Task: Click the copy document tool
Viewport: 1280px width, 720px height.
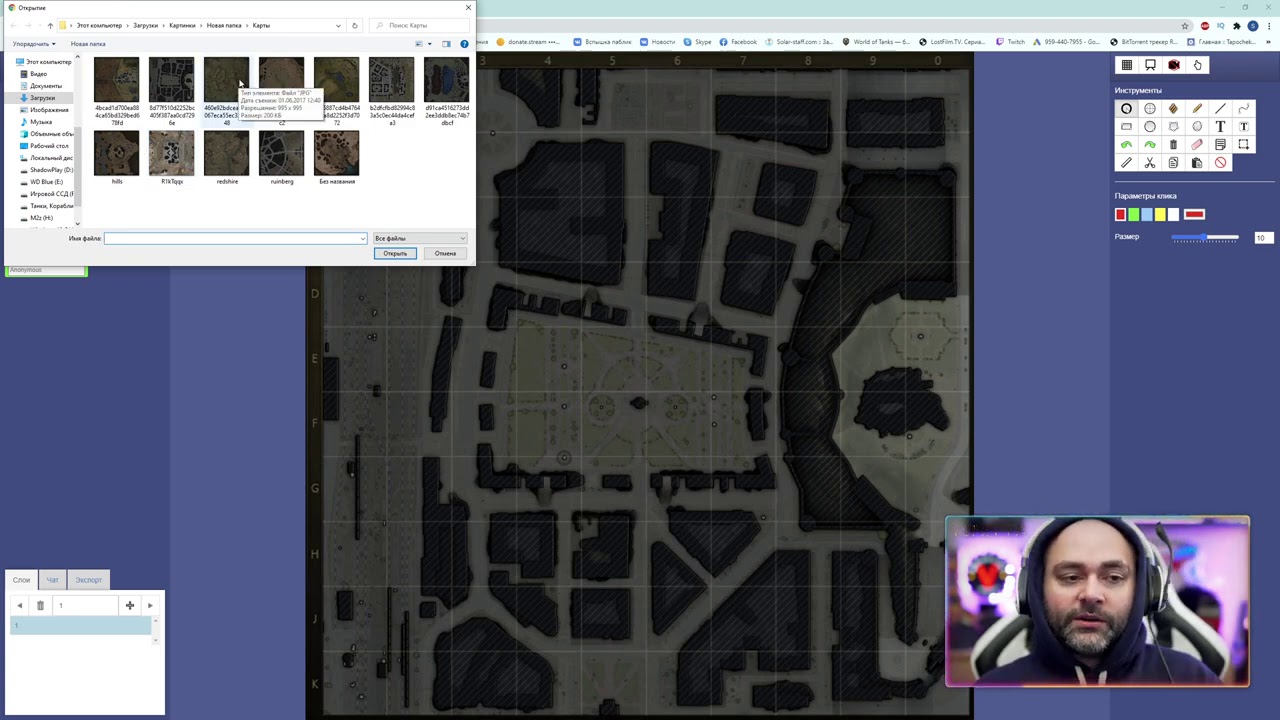Action: [1173, 163]
